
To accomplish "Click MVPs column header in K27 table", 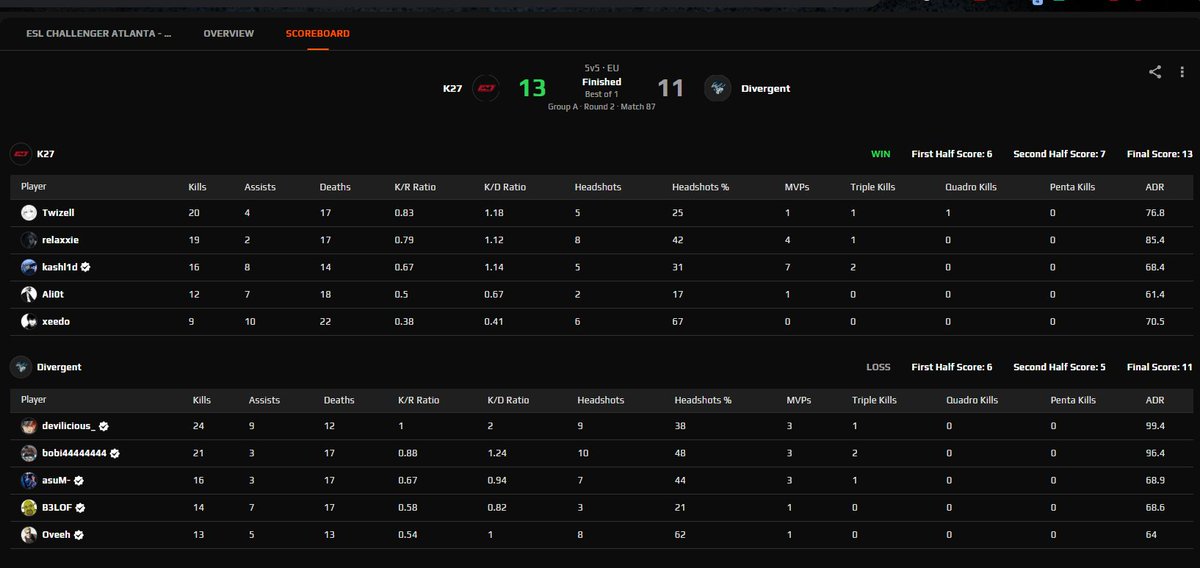I will [797, 187].
